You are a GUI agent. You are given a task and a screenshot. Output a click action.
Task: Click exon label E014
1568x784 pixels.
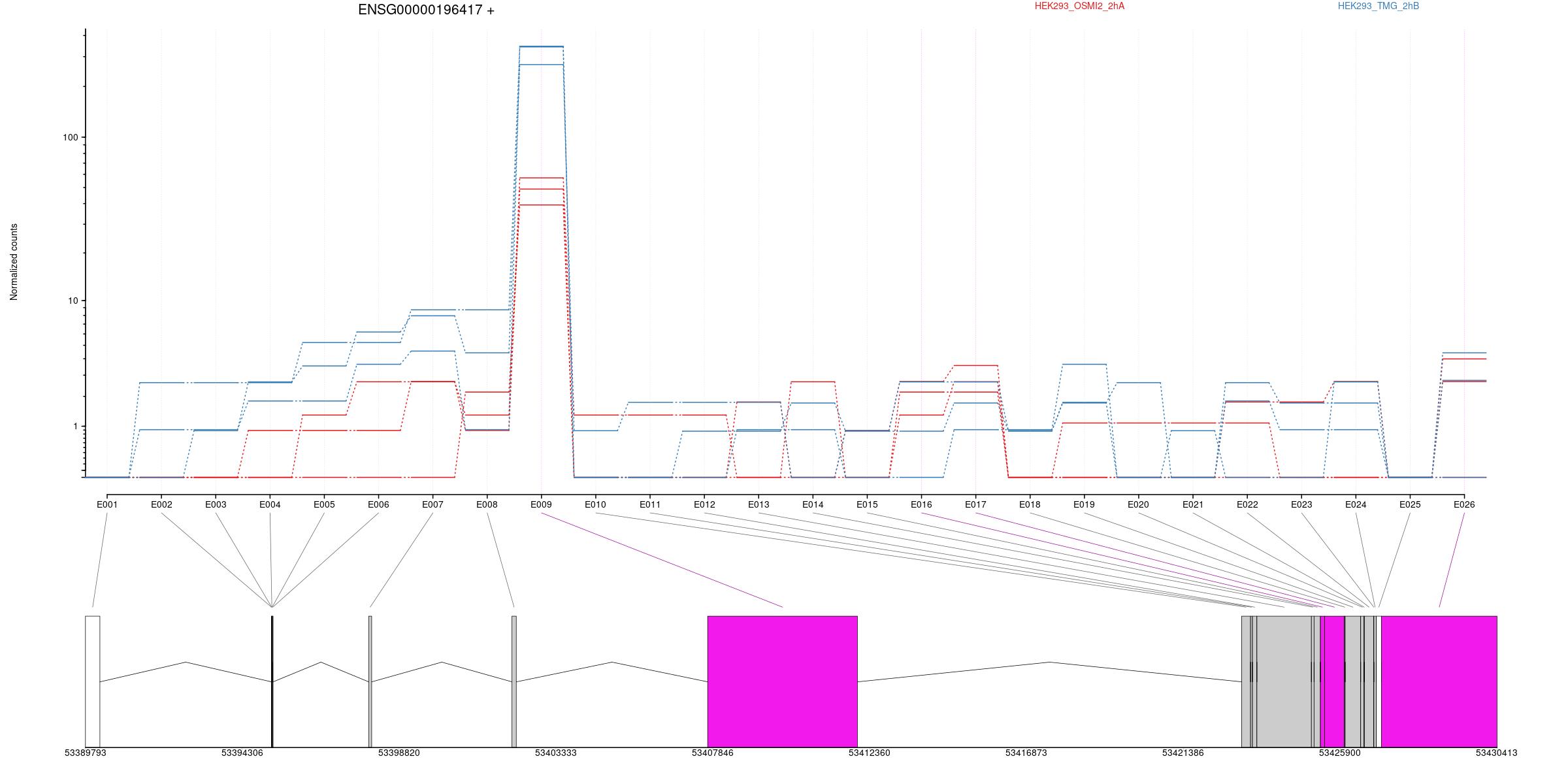point(813,504)
